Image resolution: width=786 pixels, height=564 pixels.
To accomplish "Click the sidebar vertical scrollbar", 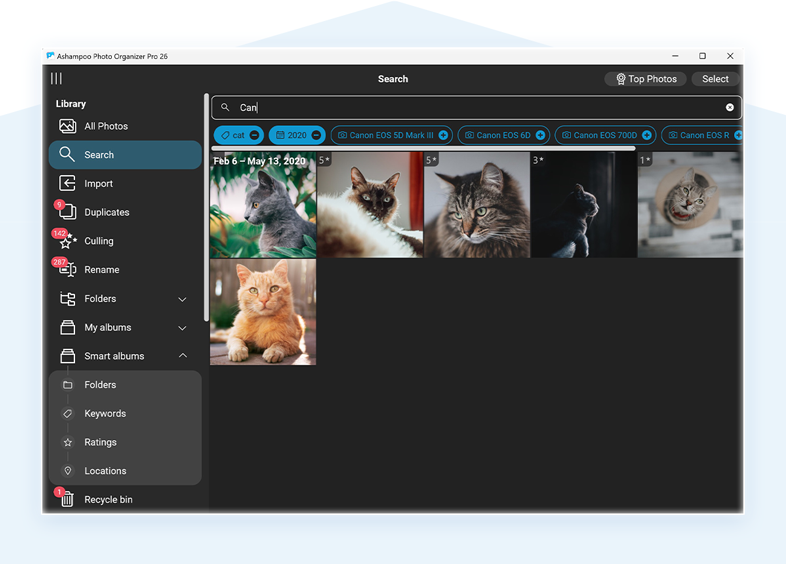I will (206, 207).
